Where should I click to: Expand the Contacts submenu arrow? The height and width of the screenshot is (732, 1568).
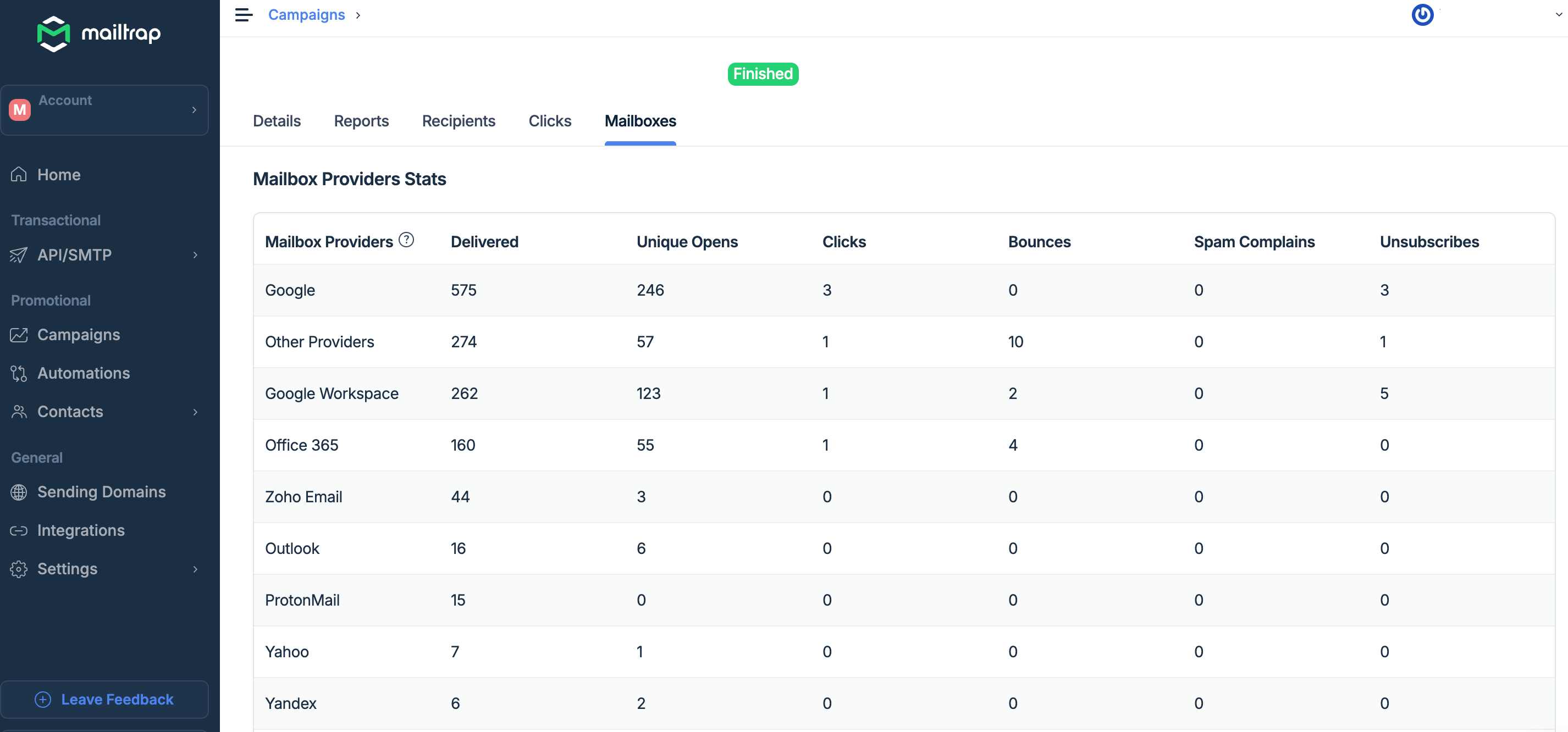(195, 412)
